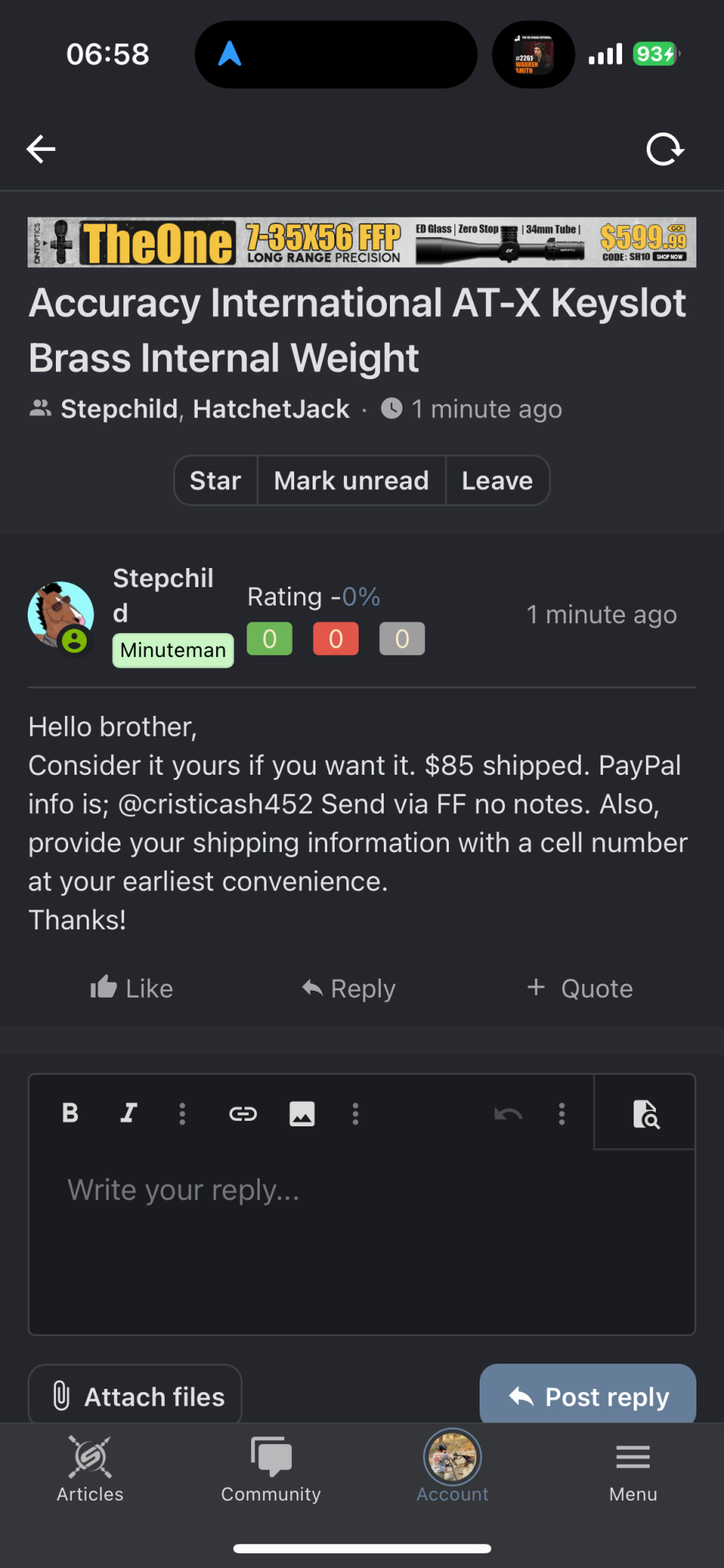Open the Community tab
This screenshot has height=1568, width=724.
pos(271,1470)
